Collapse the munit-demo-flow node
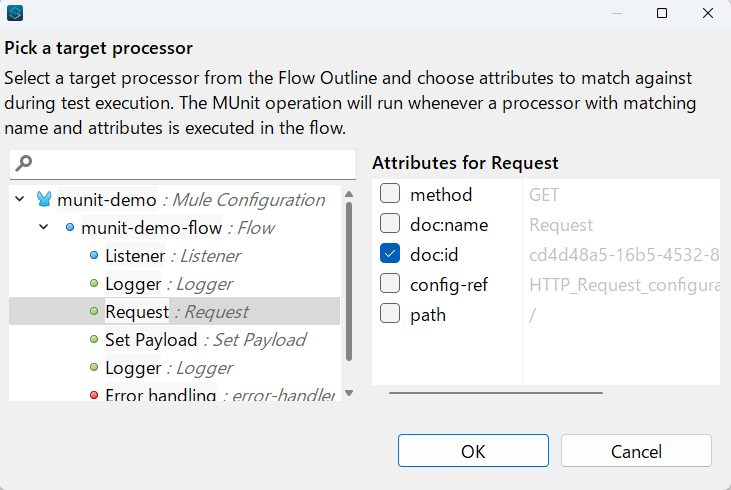This screenshot has height=490, width=731. tap(44, 228)
